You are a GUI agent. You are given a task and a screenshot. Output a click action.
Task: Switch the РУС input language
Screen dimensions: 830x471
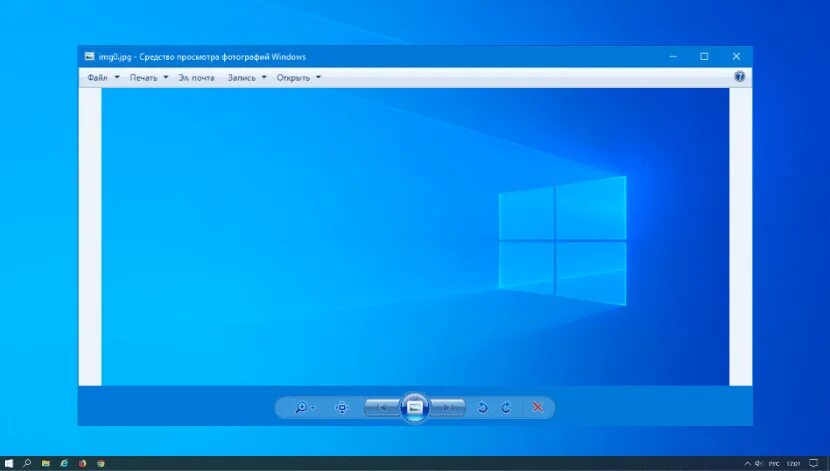click(x=774, y=464)
